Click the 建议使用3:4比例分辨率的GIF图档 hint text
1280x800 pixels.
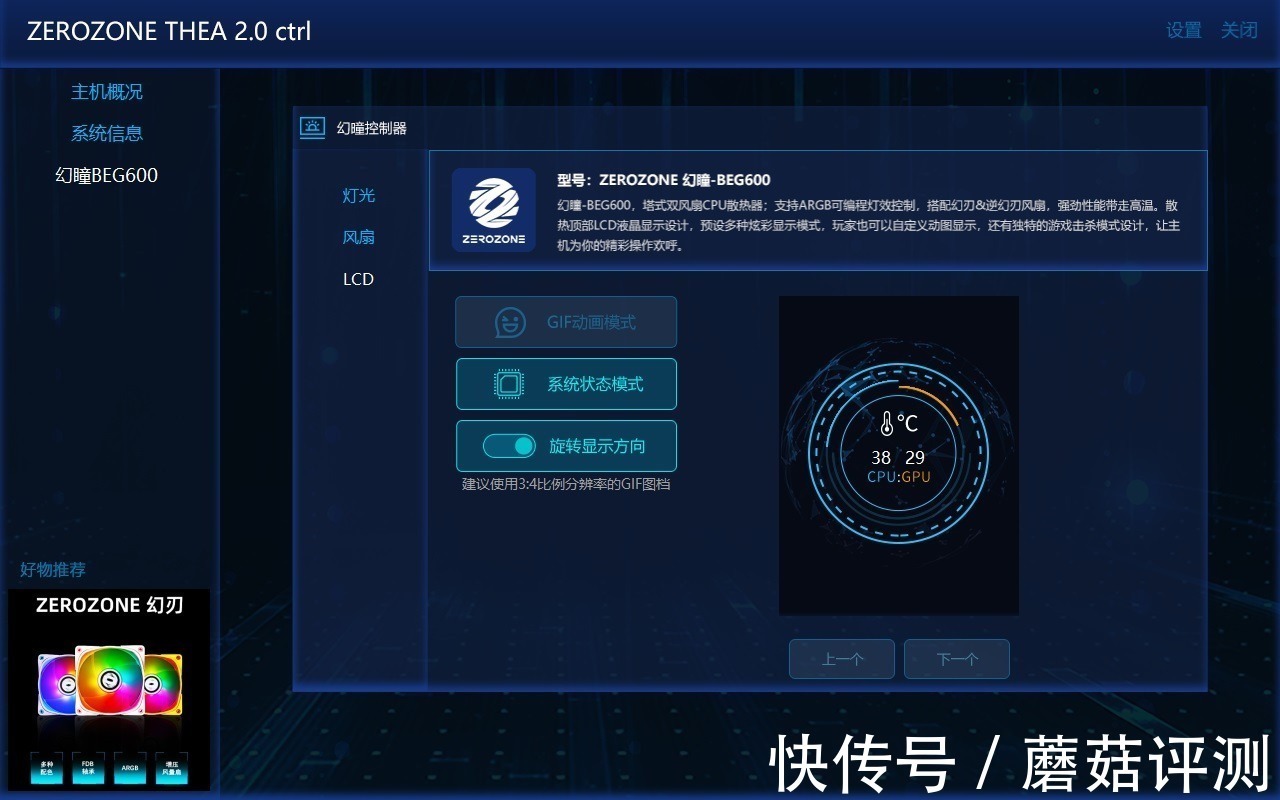566,484
